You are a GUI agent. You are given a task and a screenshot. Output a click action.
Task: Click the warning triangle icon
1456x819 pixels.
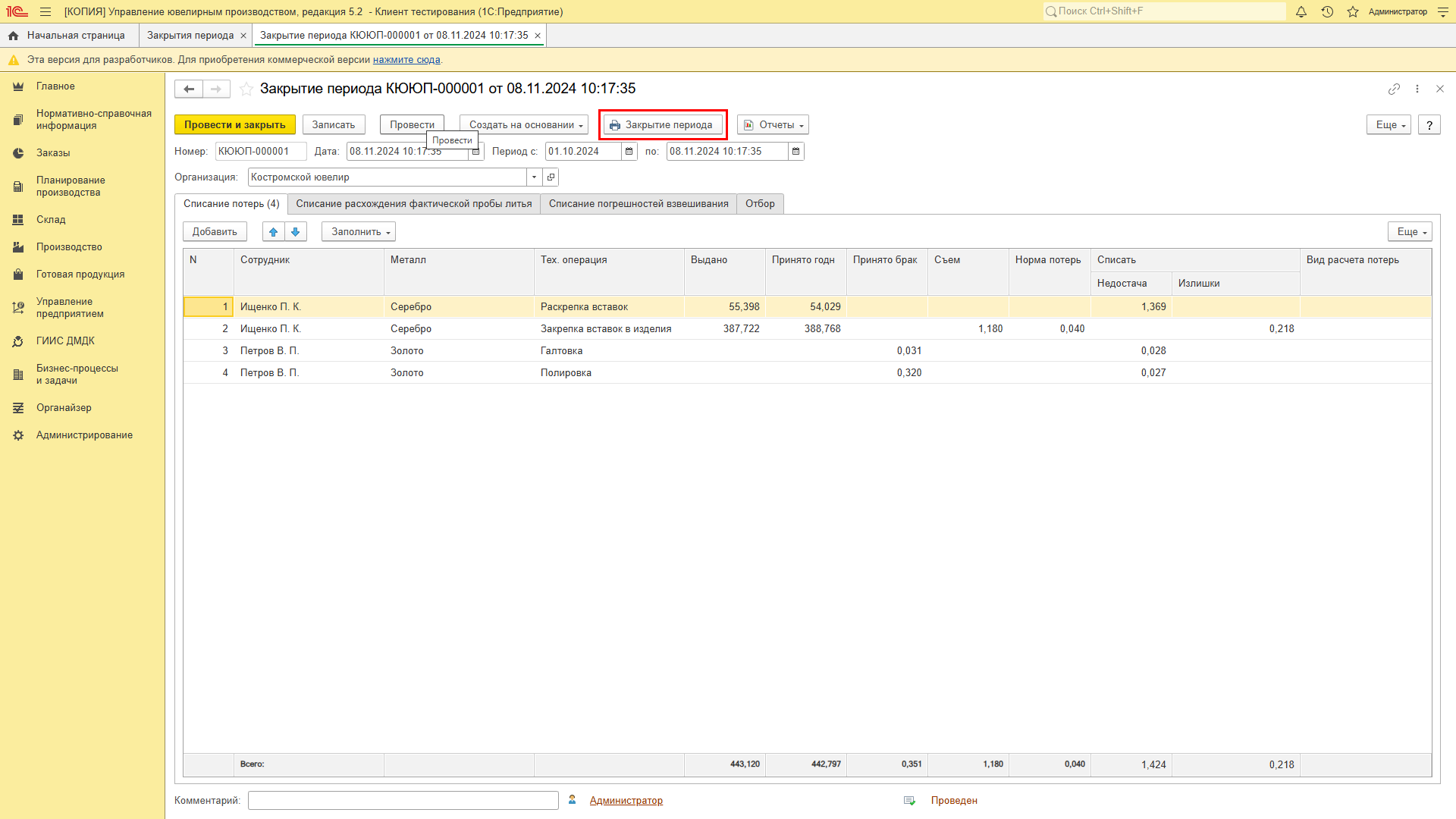13,60
